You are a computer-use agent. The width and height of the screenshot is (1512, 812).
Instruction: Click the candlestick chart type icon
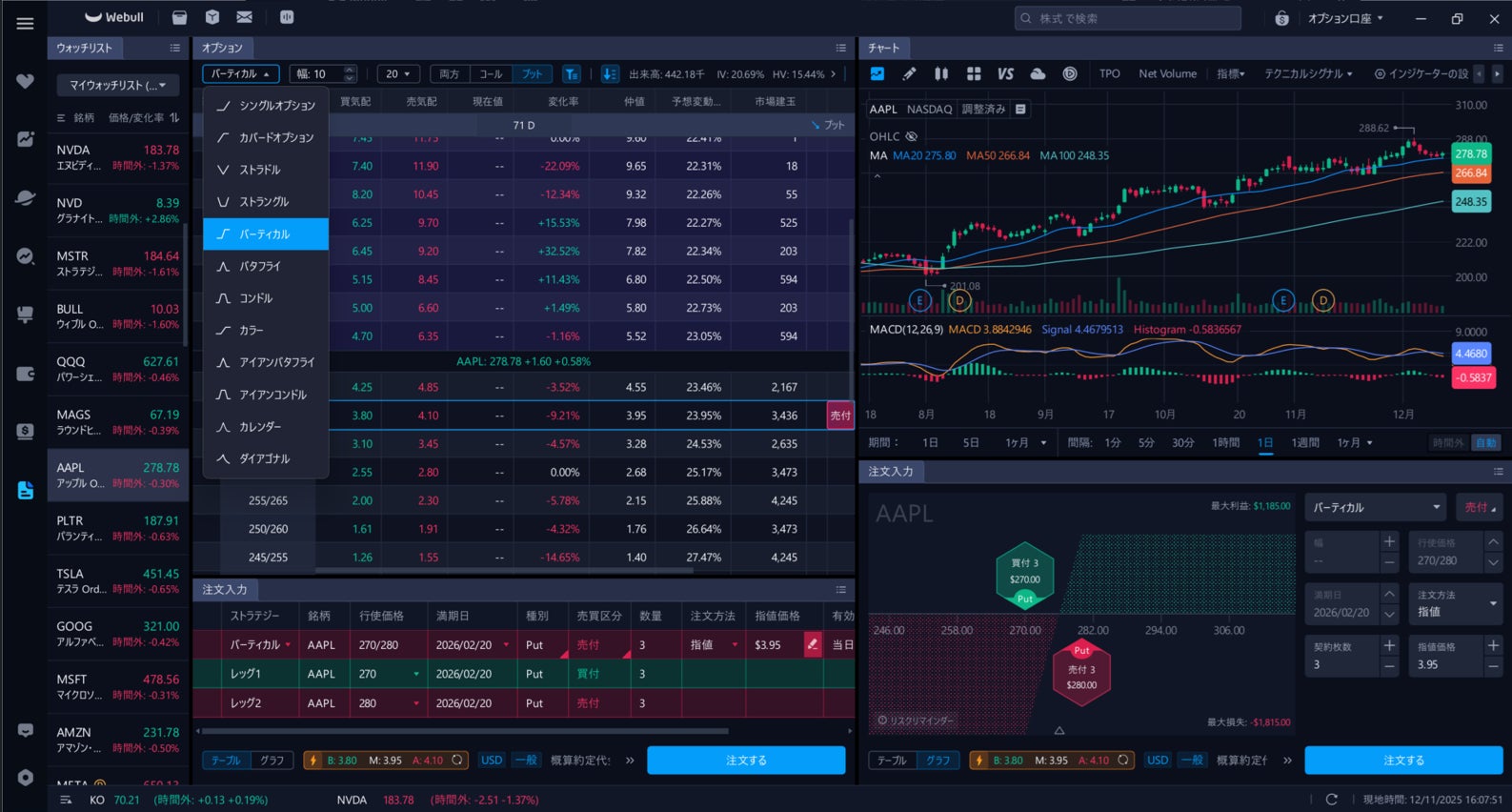(x=941, y=73)
